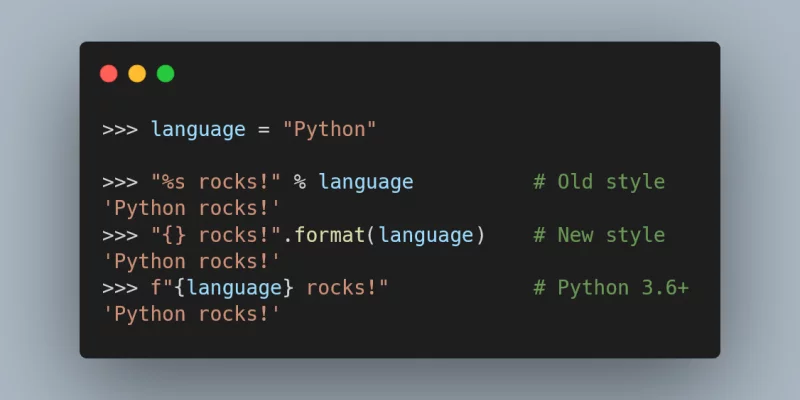800x400 pixels.
Task: Click the f prefix of the f-string
Action: click(157, 288)
